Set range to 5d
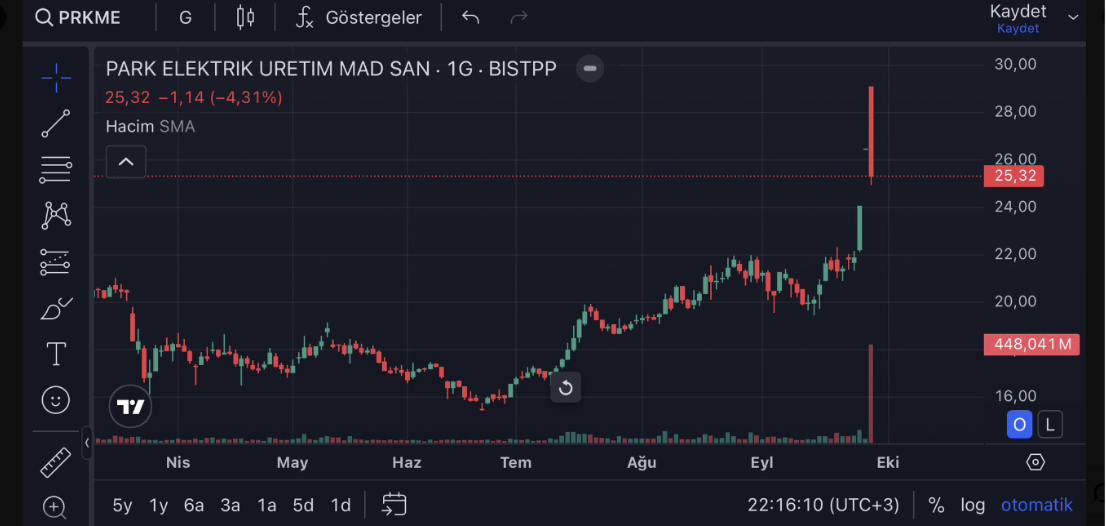The height and width of the screenshot is (526, 1106). pos(303,505)
